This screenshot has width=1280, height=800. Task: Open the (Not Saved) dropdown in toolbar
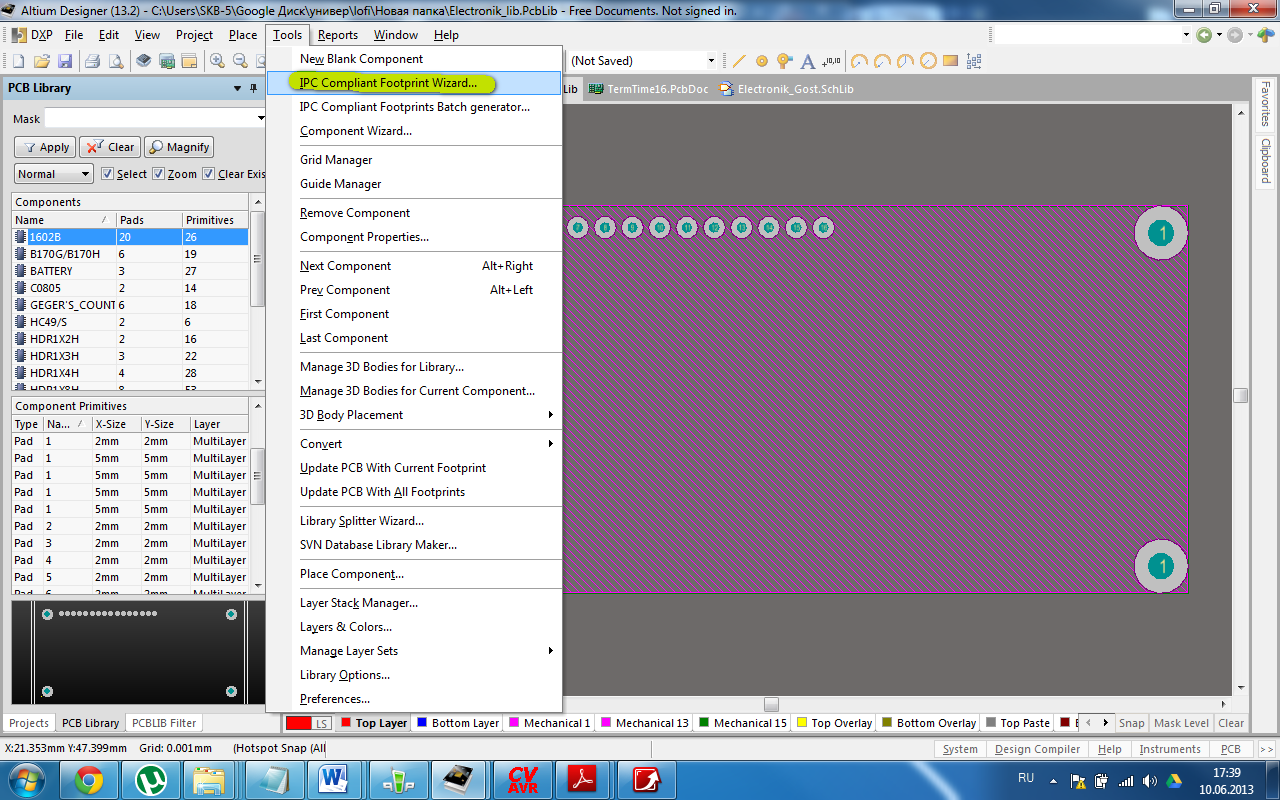pyautogui.click(x=711, y=61)
